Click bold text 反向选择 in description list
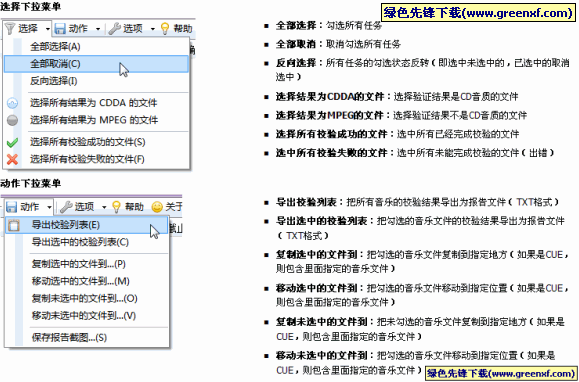 pos(296,63)
